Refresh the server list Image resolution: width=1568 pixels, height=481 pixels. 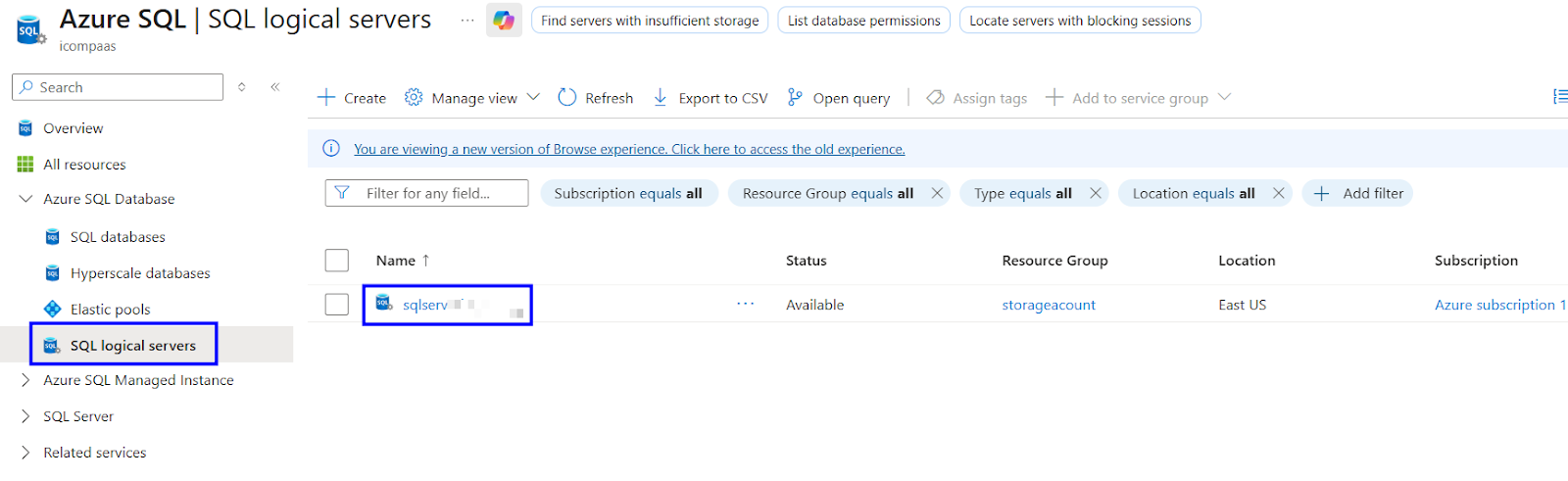tap(596, 98)
